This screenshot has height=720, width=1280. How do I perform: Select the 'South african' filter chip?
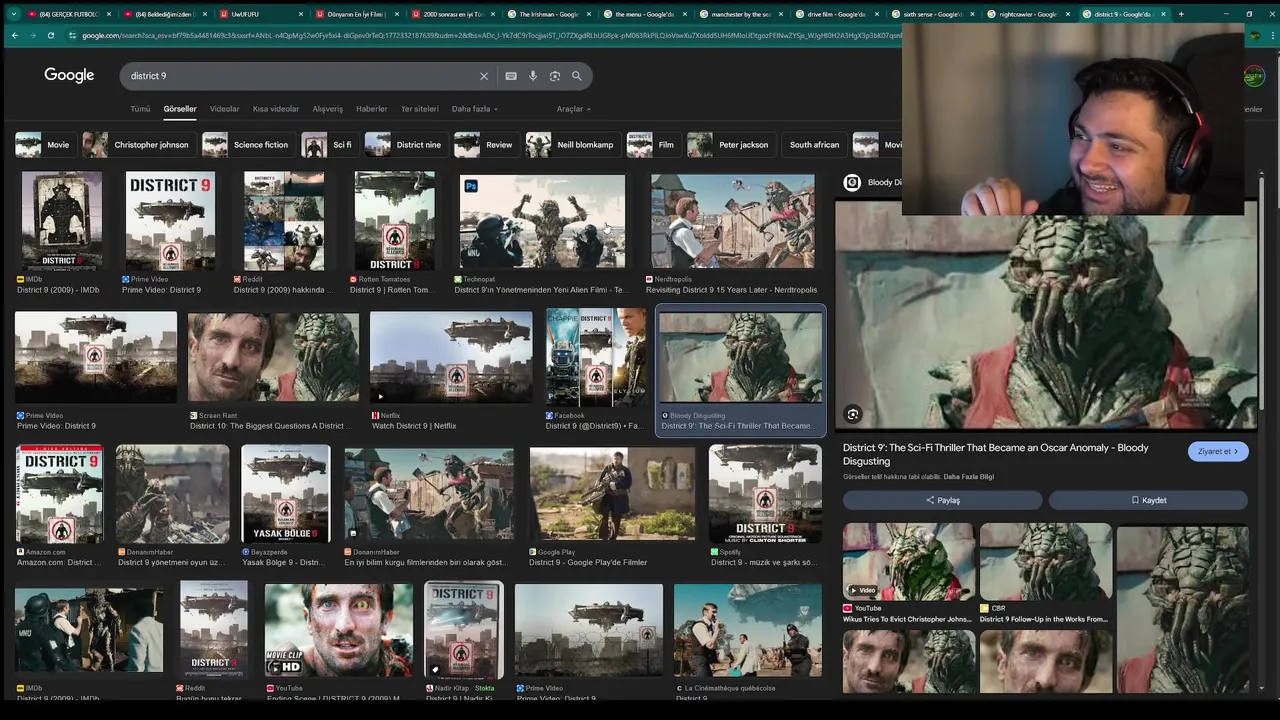click(x=814, y=145)
